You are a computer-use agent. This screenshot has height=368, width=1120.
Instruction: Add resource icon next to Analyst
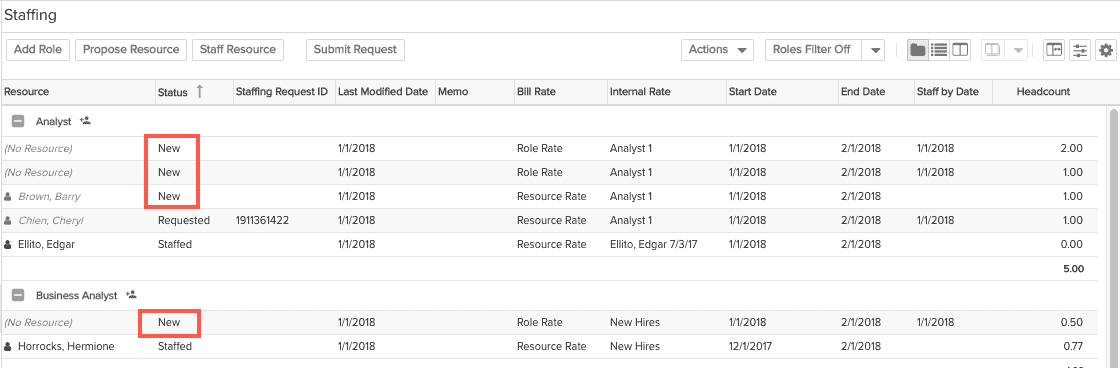[86, 121]
